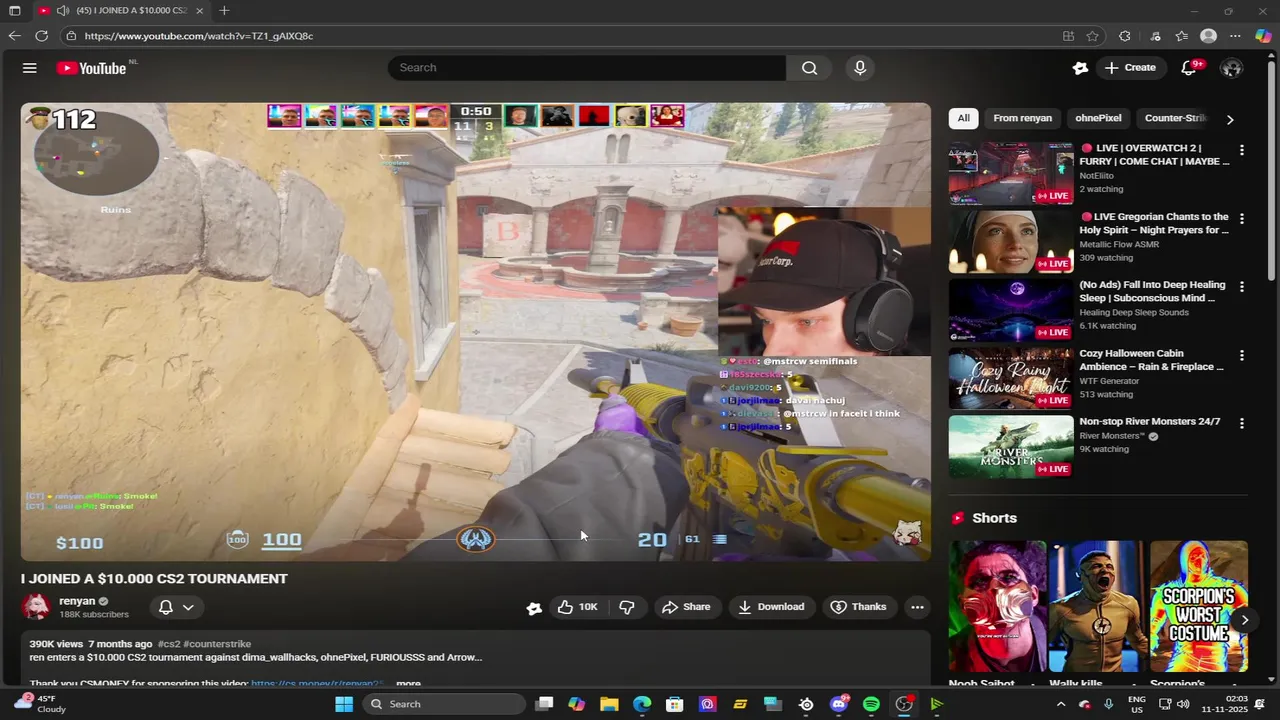The height and width of the screenshot is (720, 1280).
Task: Open browser settings three-dot menu
Action: [x=1235, y=36]
